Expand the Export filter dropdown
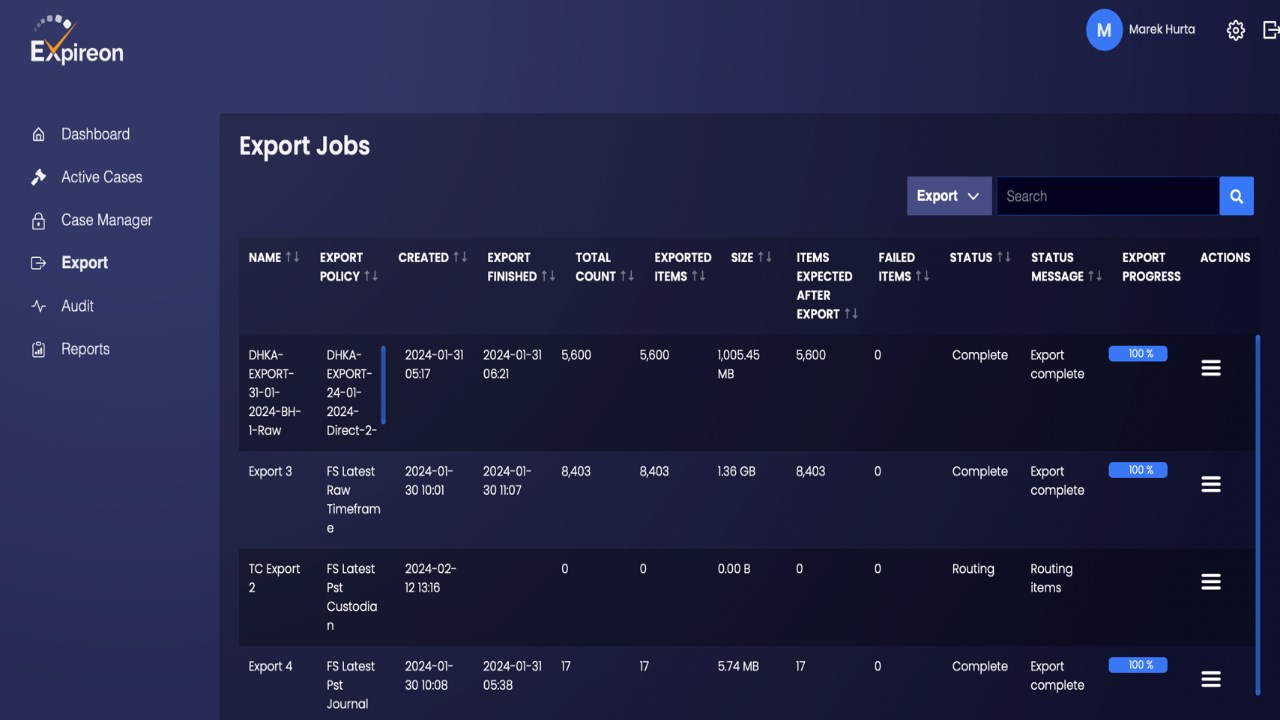The width and height of the screenshot is (1280, 720). click(949, 196)
